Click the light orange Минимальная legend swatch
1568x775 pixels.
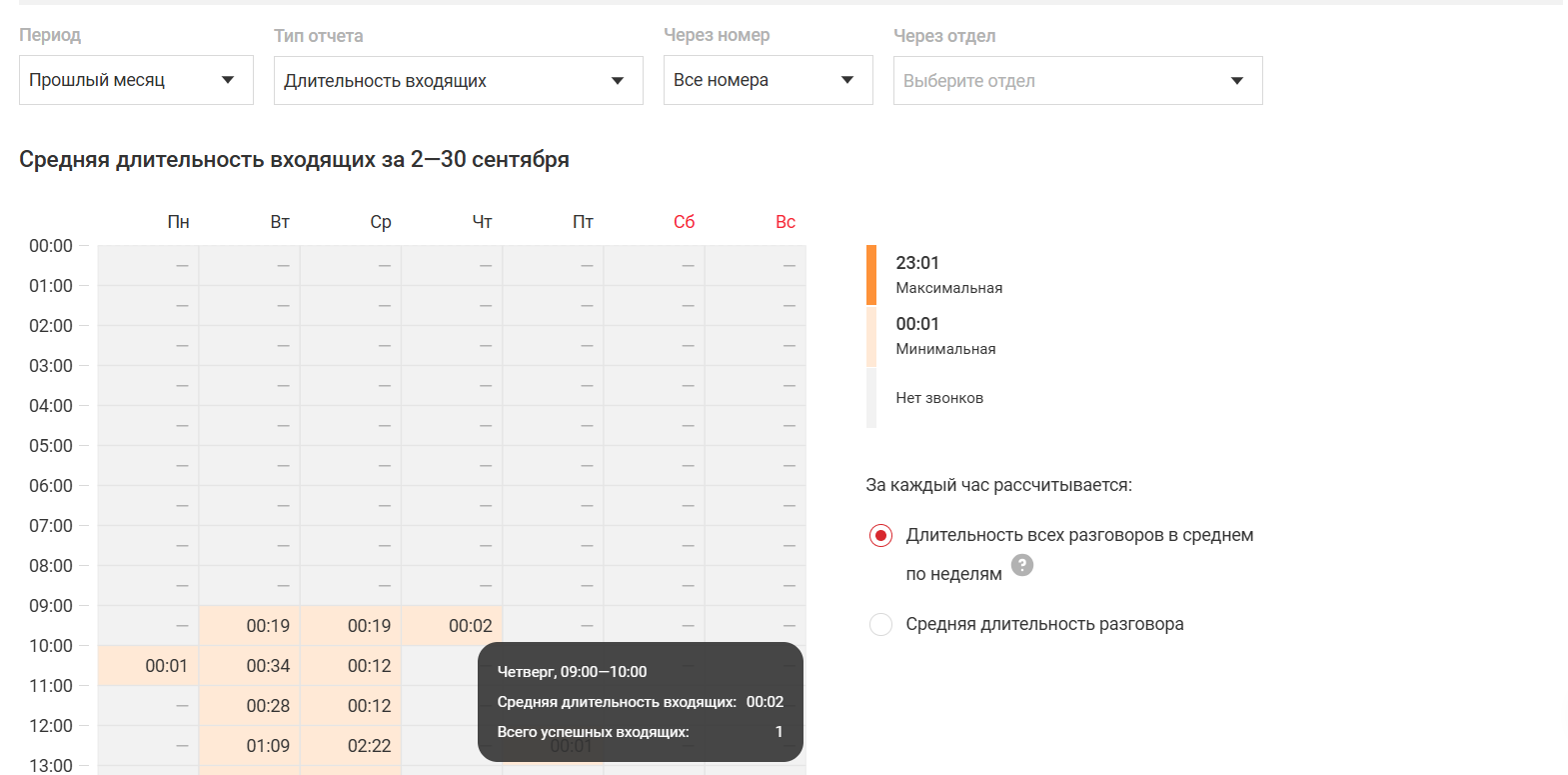871,336
